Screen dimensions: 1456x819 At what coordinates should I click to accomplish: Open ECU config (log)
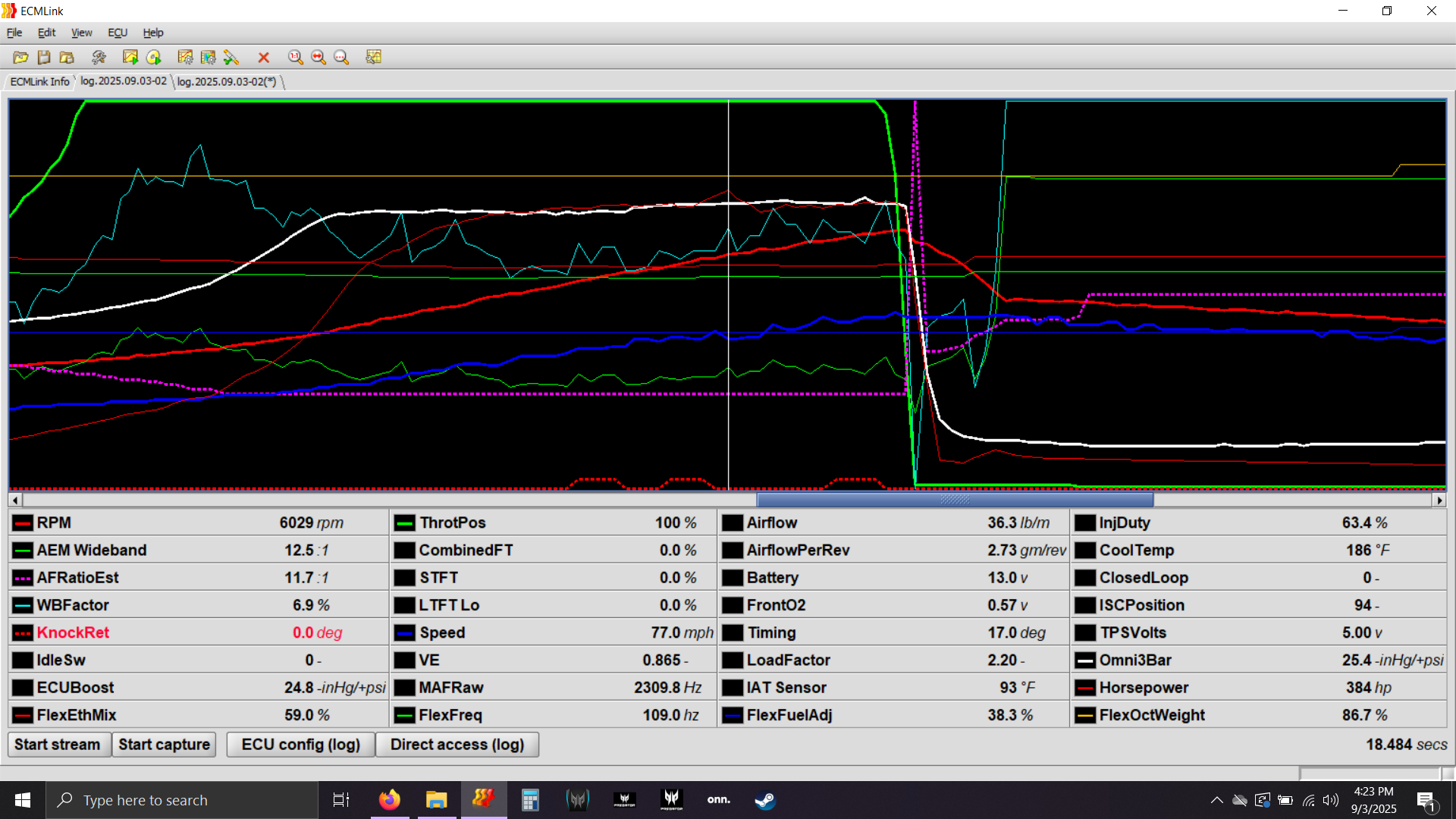[301, 745]
